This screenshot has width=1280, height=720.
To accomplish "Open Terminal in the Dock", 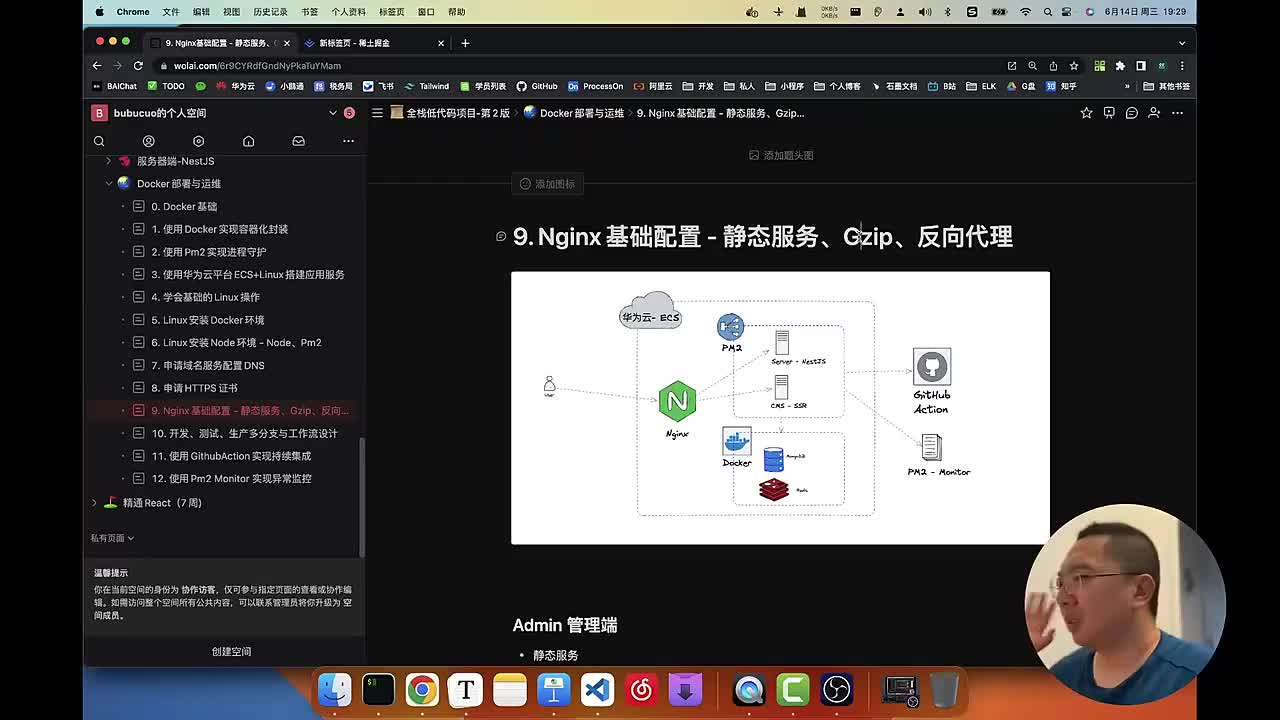I will point(378,690).
